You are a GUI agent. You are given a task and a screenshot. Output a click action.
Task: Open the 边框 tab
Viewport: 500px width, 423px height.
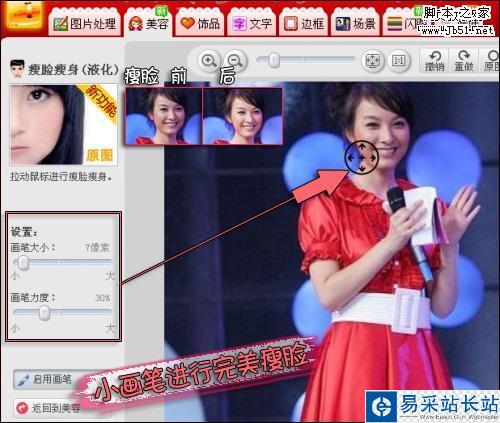304,23
